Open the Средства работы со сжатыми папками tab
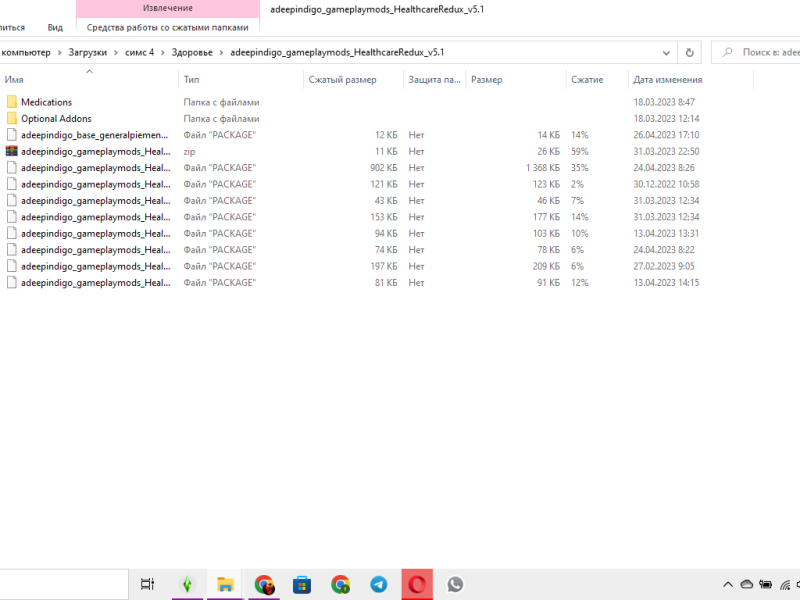 pos(167,28)
